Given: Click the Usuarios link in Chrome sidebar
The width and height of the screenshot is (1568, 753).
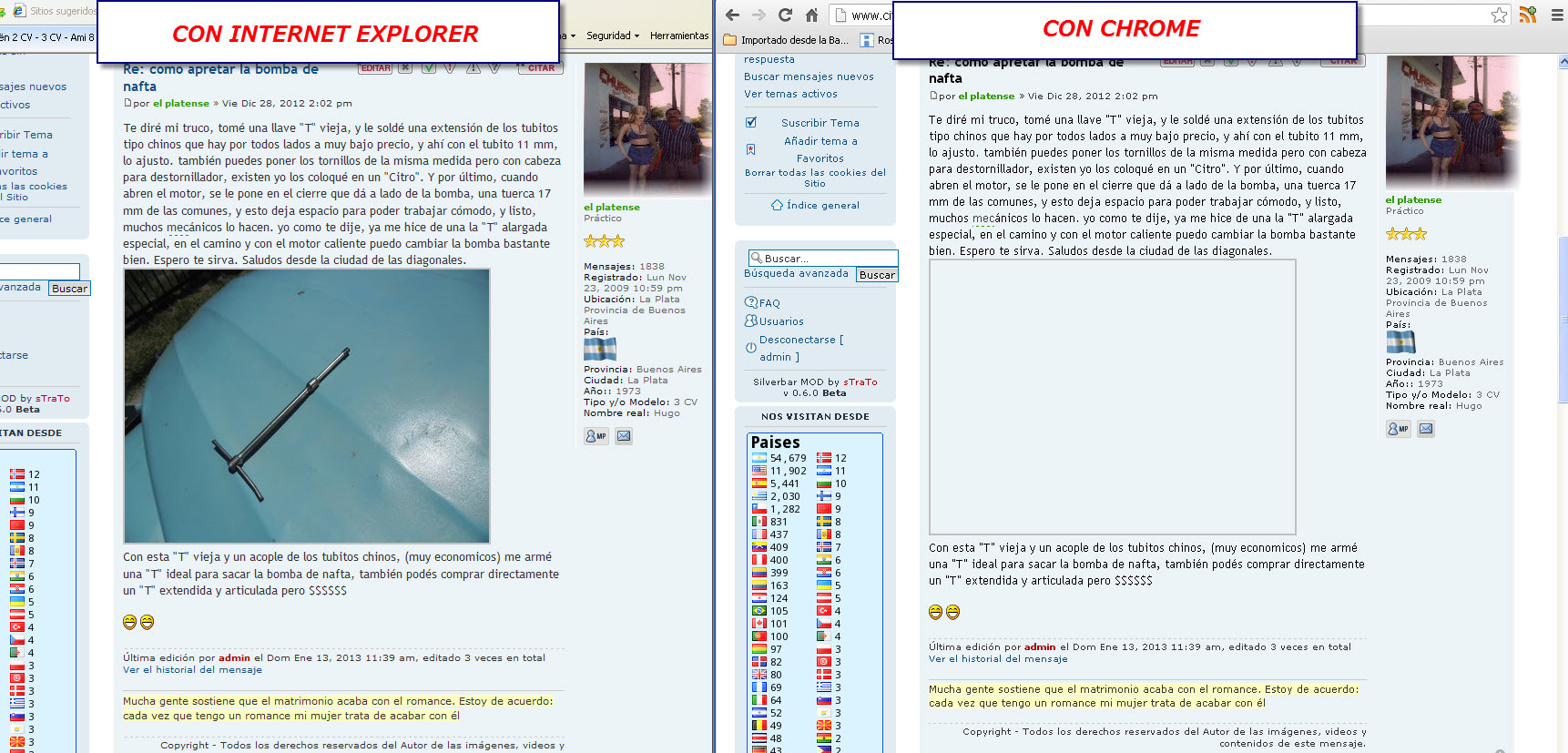Looking at the screenshot, I should pos(781,321).
